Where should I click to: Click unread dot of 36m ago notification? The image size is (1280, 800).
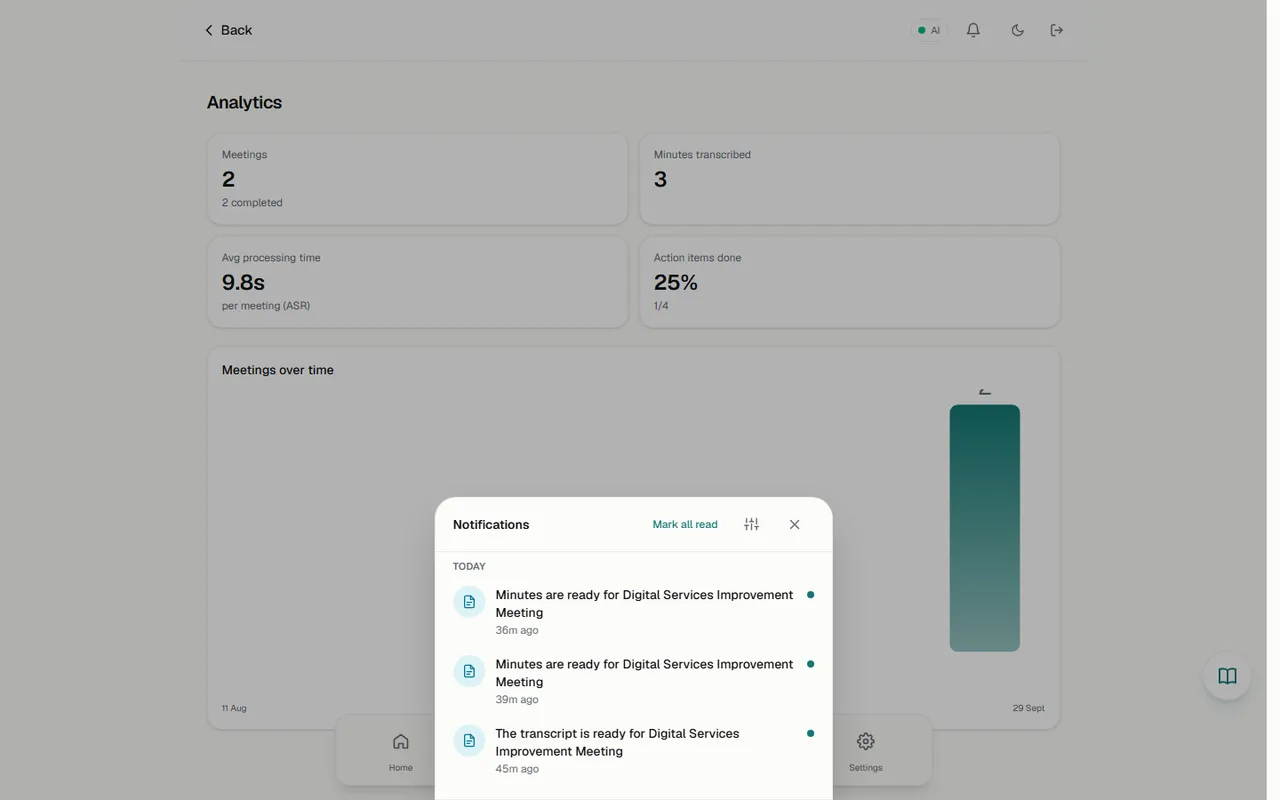(810, 595)
